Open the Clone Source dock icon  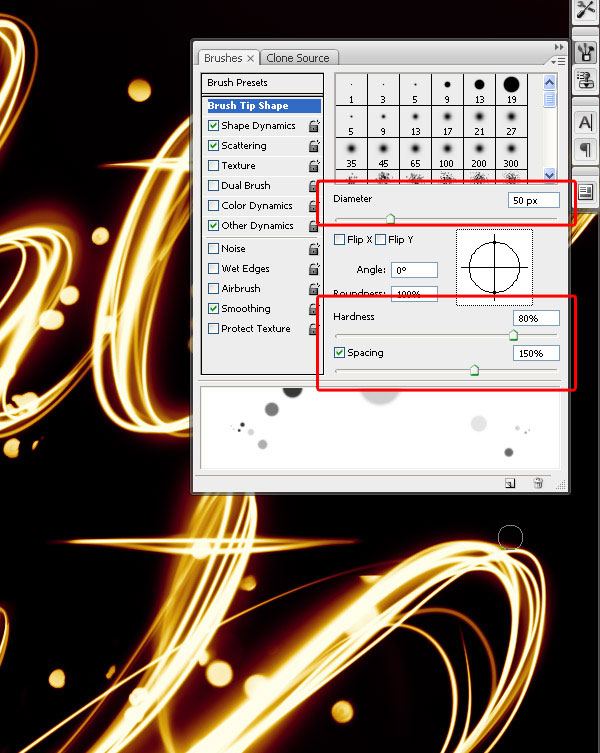(586, 82)
